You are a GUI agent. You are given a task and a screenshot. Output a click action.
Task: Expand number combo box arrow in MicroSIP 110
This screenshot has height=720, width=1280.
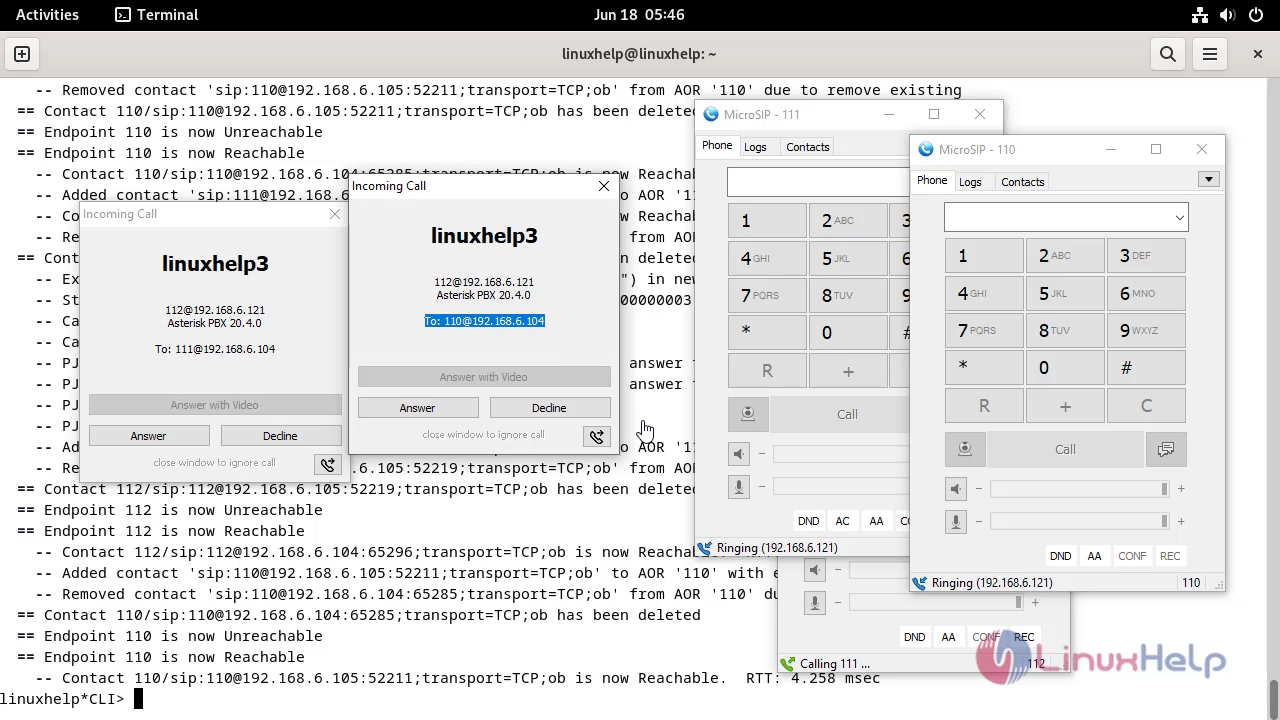click(1179, 217)
